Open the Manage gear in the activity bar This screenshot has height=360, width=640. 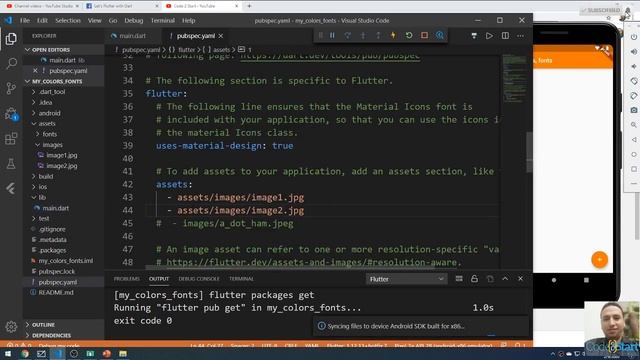pyautogui.click(x=11, y=327)
